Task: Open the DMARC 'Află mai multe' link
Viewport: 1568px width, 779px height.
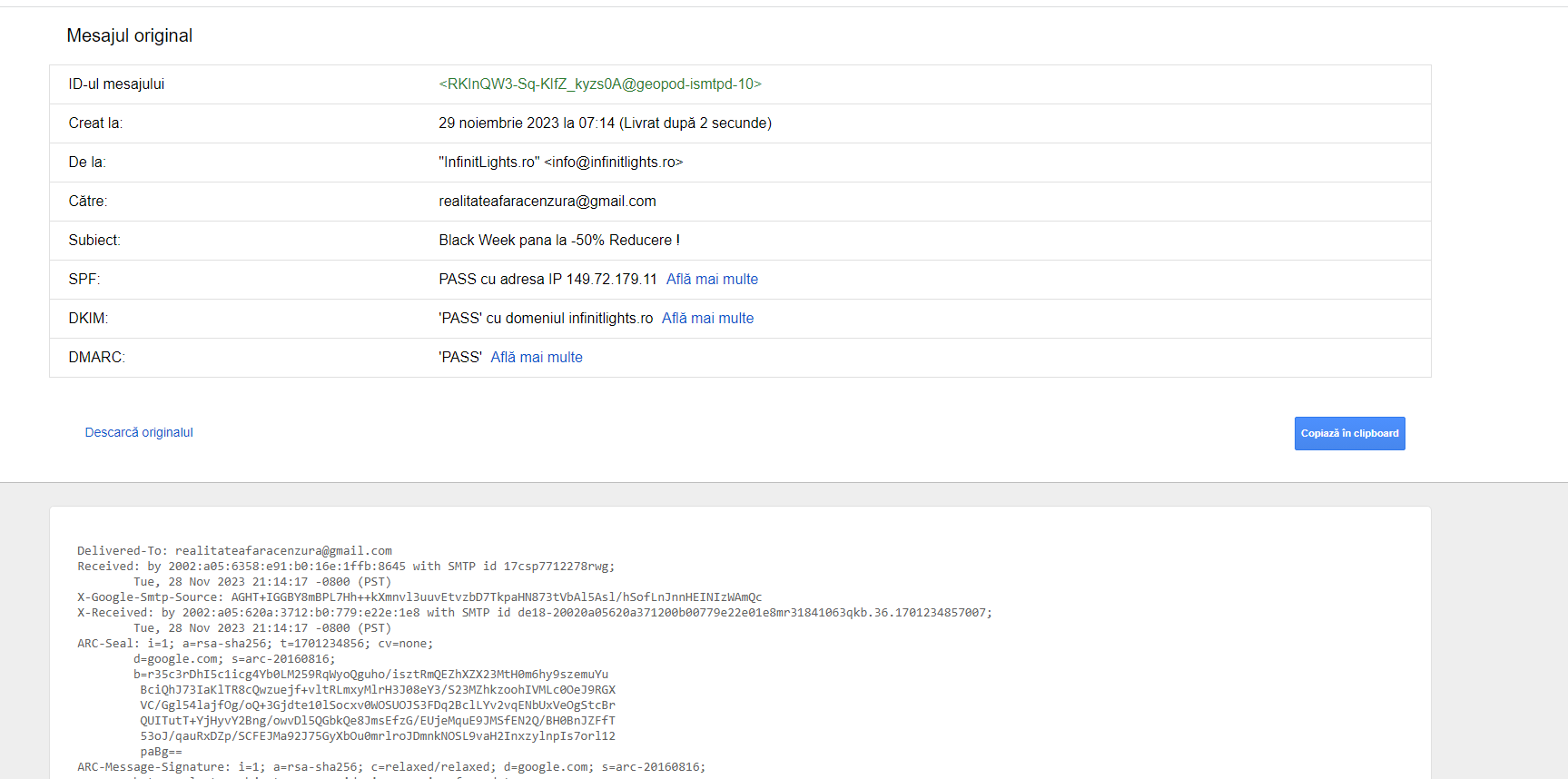Action: coord(537,358)
